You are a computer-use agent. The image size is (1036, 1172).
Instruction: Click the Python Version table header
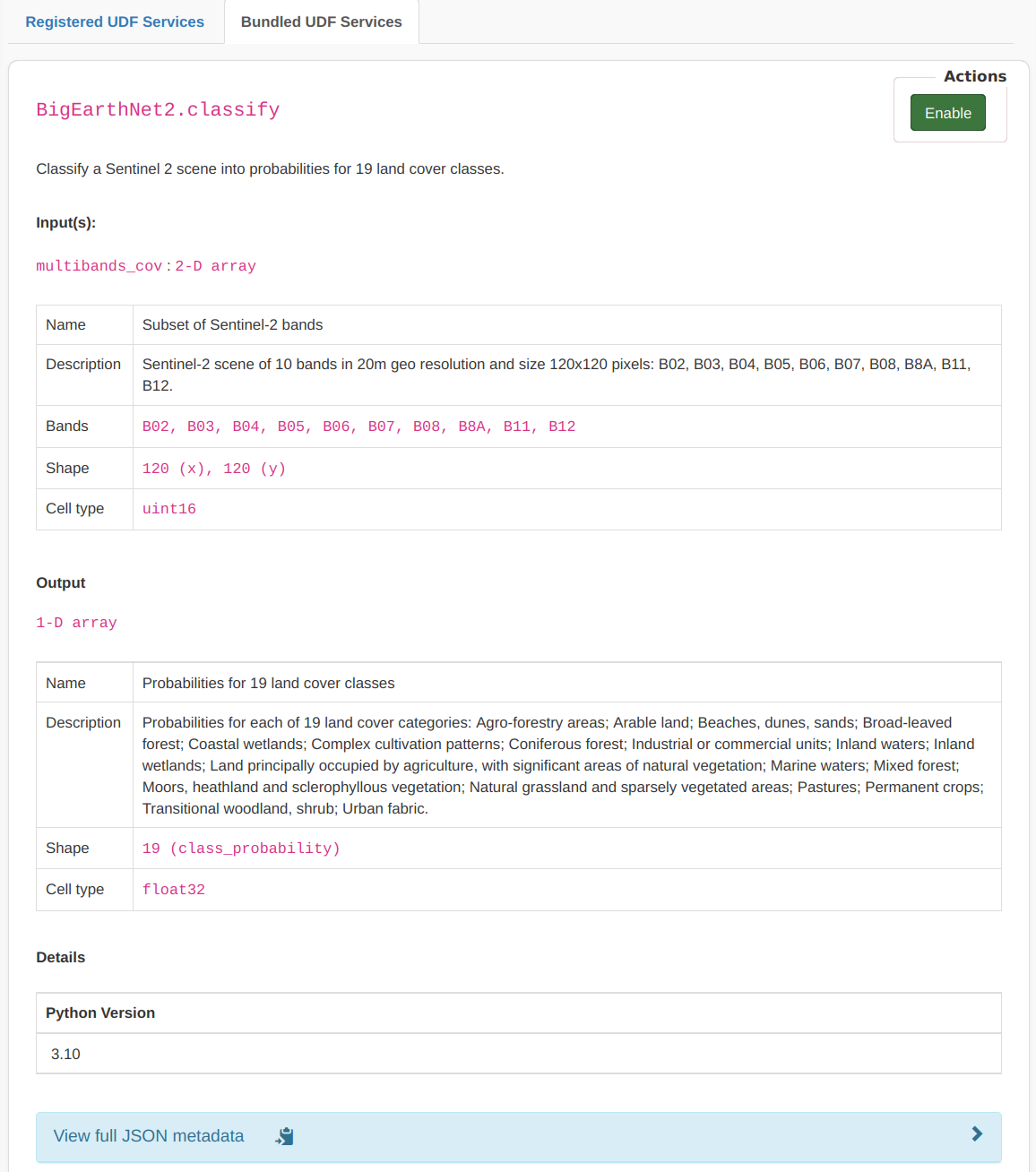[x=100, y=1013]
